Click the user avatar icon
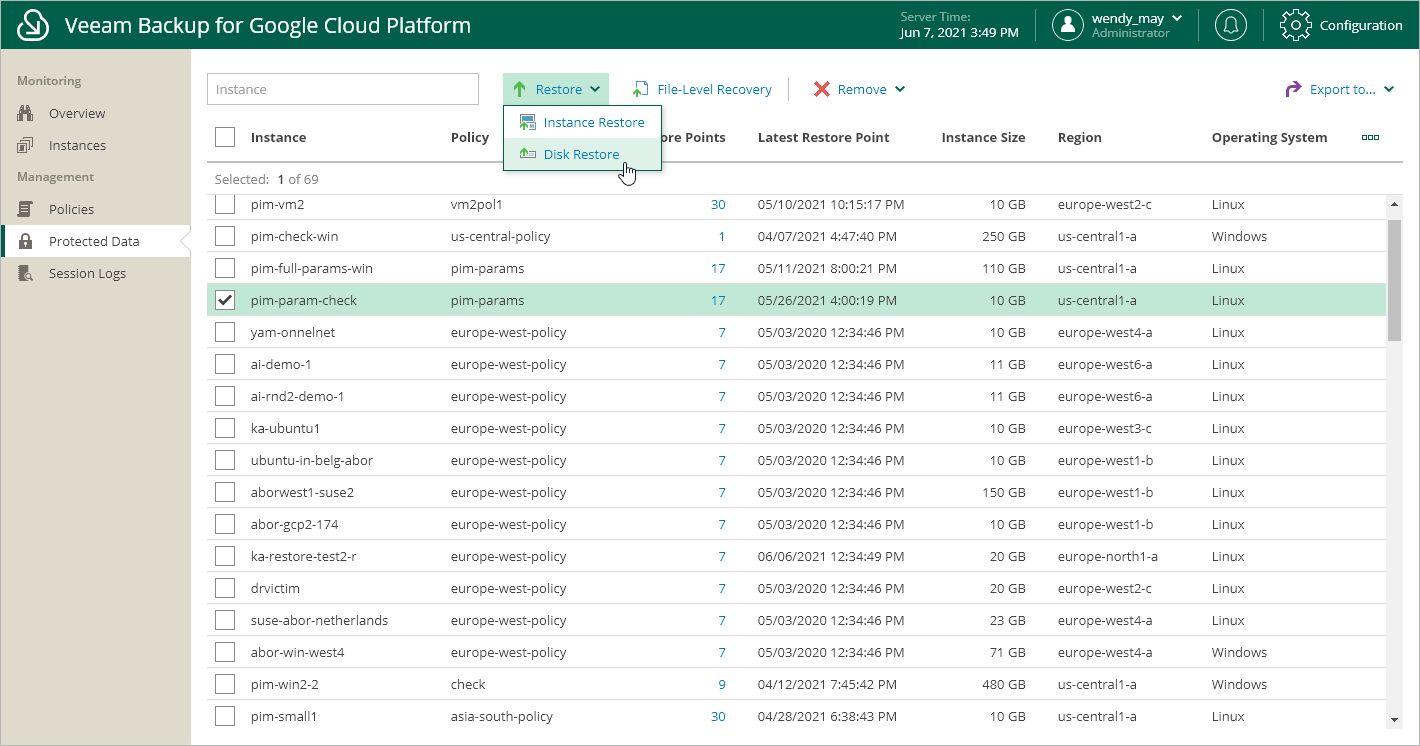 tap(1068, 25)
